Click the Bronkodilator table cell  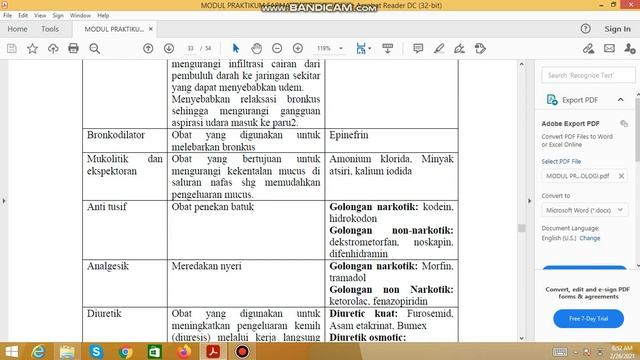125,140
